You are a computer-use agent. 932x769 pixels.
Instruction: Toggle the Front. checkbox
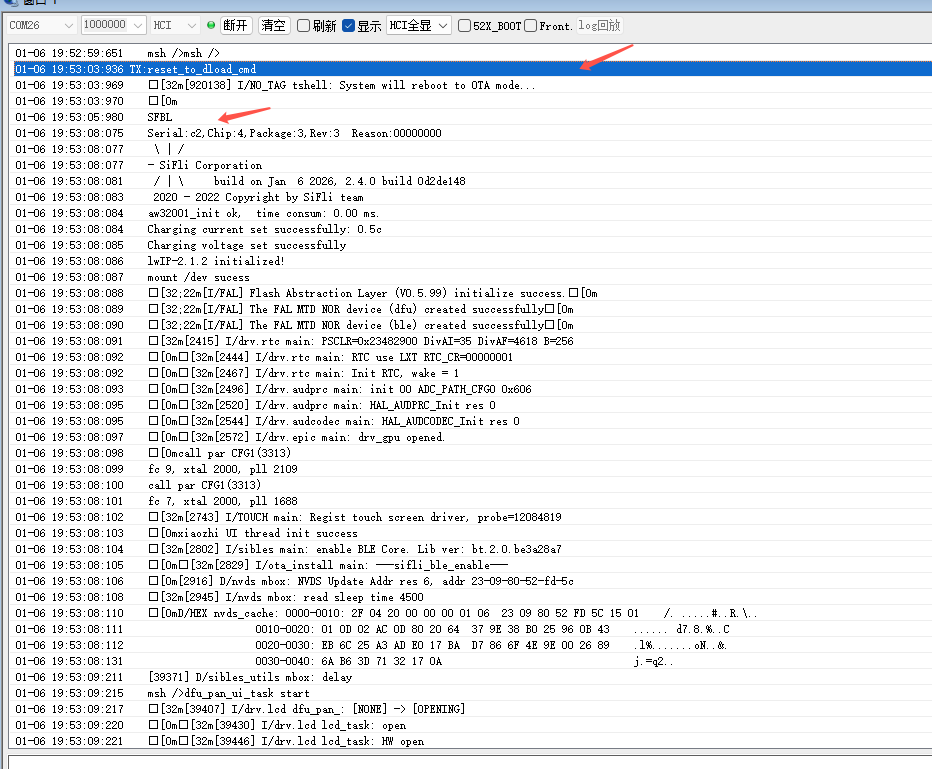pos(531,26)
